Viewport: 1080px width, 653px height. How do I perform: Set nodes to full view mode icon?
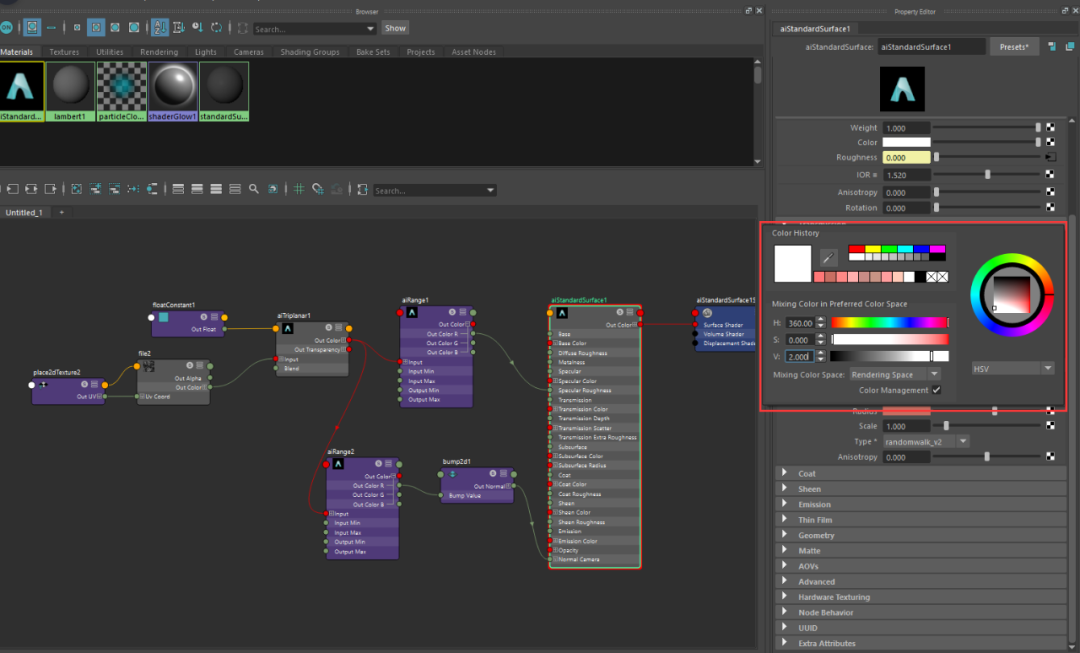click(x=216, y=189)
